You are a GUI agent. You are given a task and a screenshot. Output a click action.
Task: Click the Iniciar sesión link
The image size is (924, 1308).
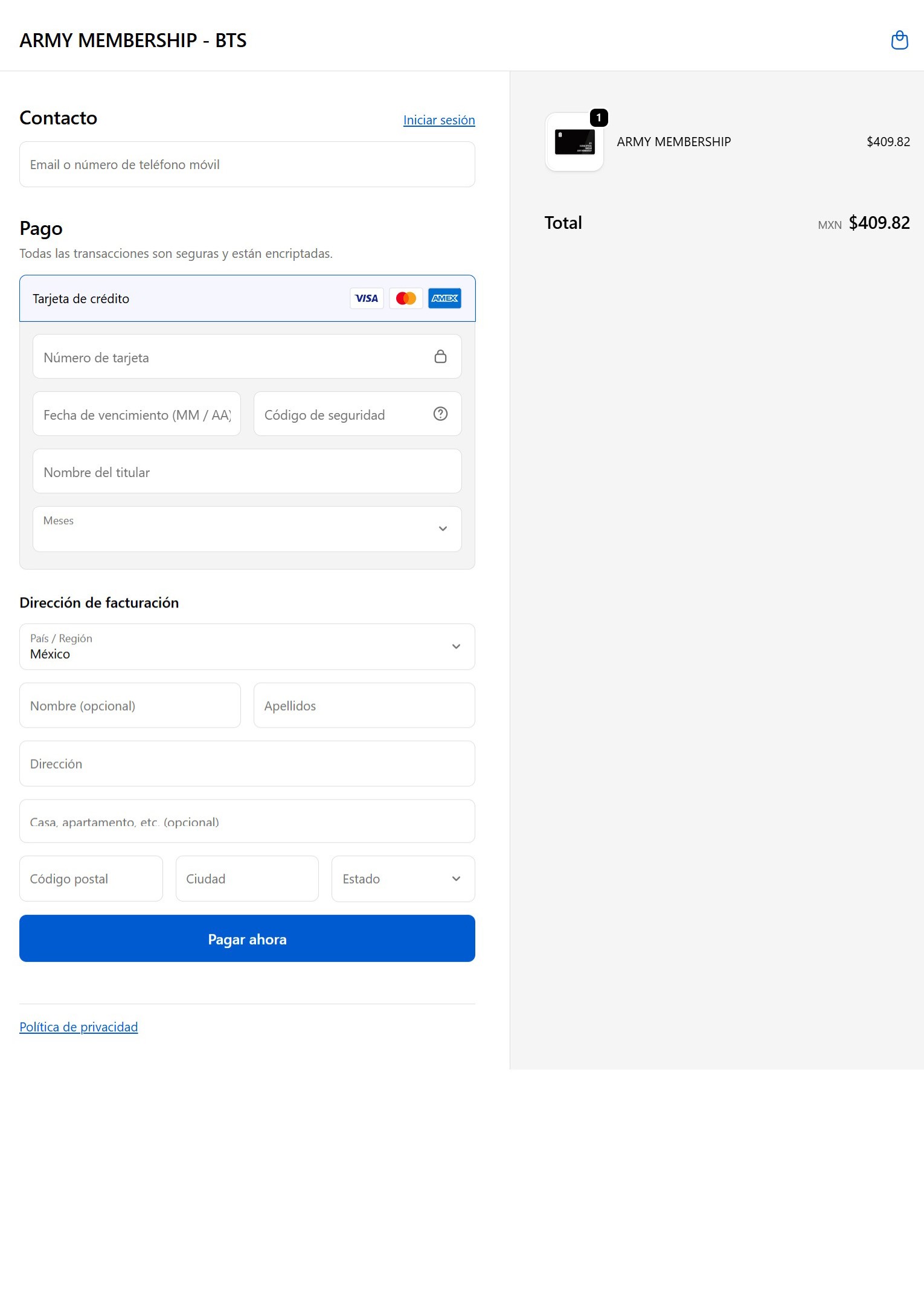coord(438,120)
